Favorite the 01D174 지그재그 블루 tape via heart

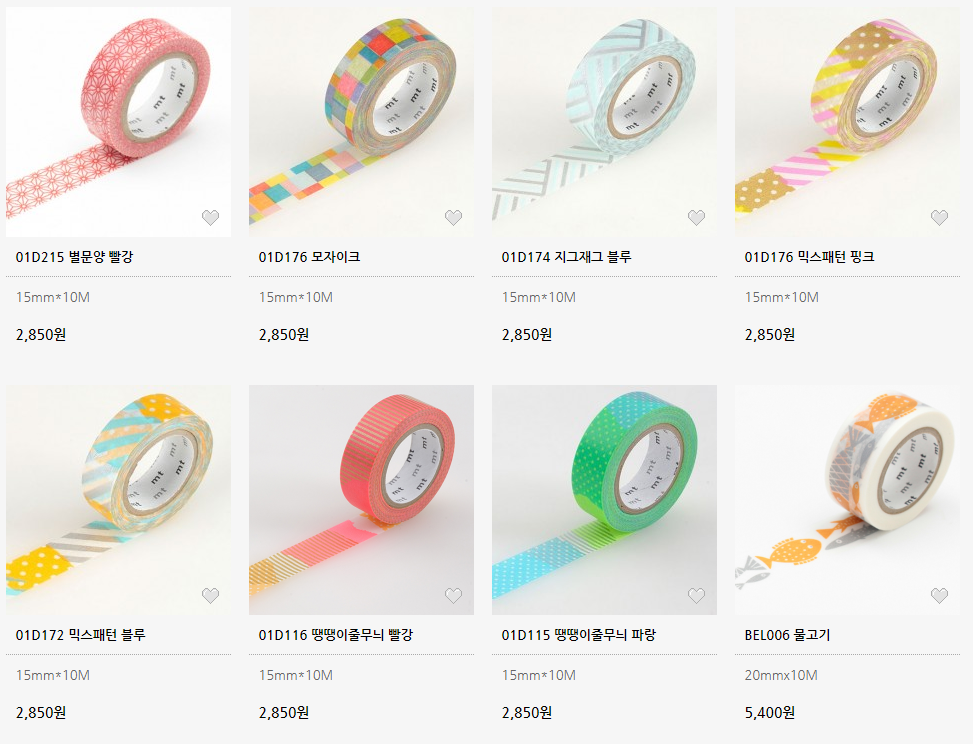coord(696,218)
